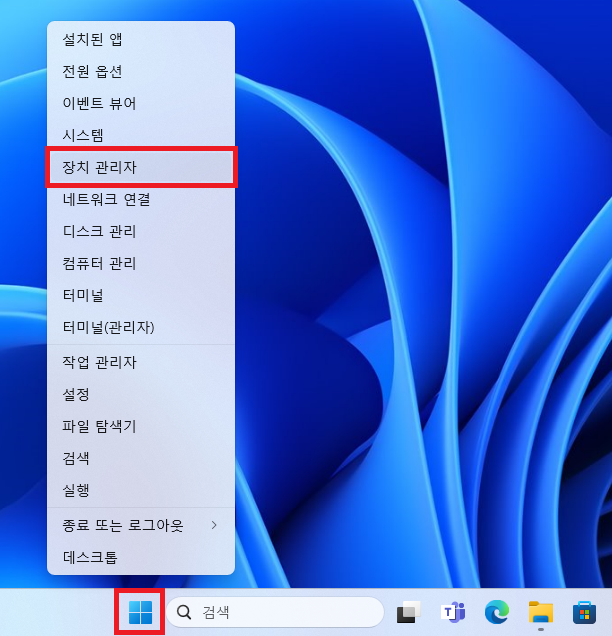The height and width of the screenshot is (636, 612).
Task: Select 전원 옵션 menu entry
Action: tap(141, 71)
